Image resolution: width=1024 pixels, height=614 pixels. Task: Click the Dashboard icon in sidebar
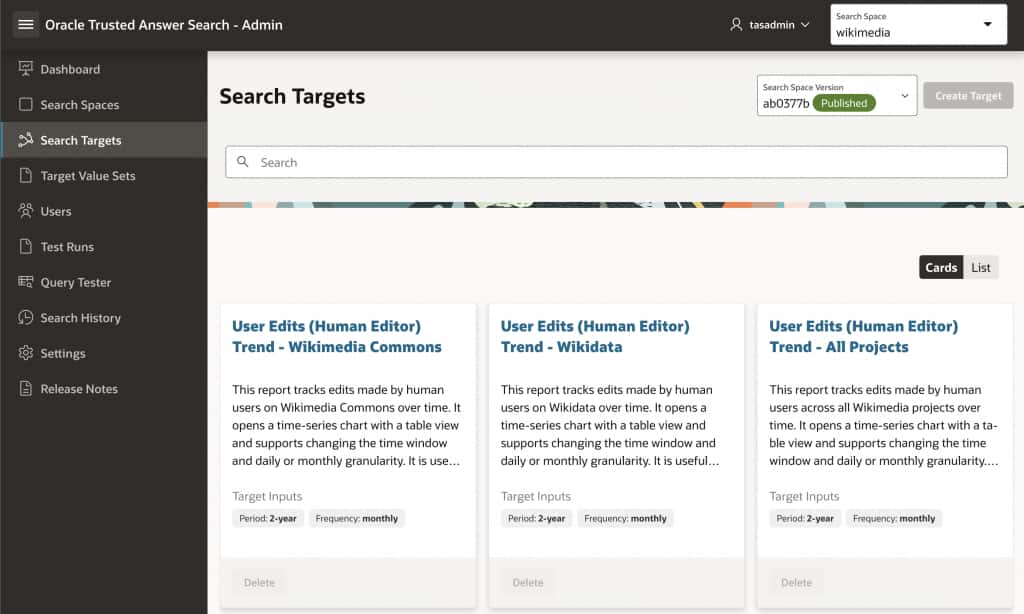pyautogui.click(x=25, y=69)
